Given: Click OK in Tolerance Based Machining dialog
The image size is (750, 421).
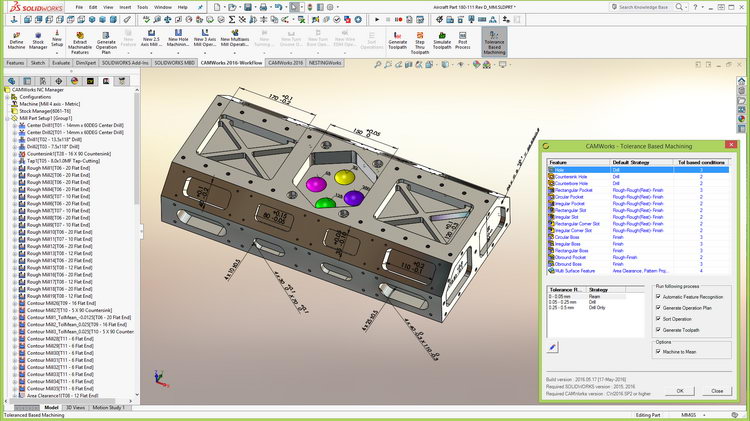Looking at the screenshot, I should pos(680,390).
